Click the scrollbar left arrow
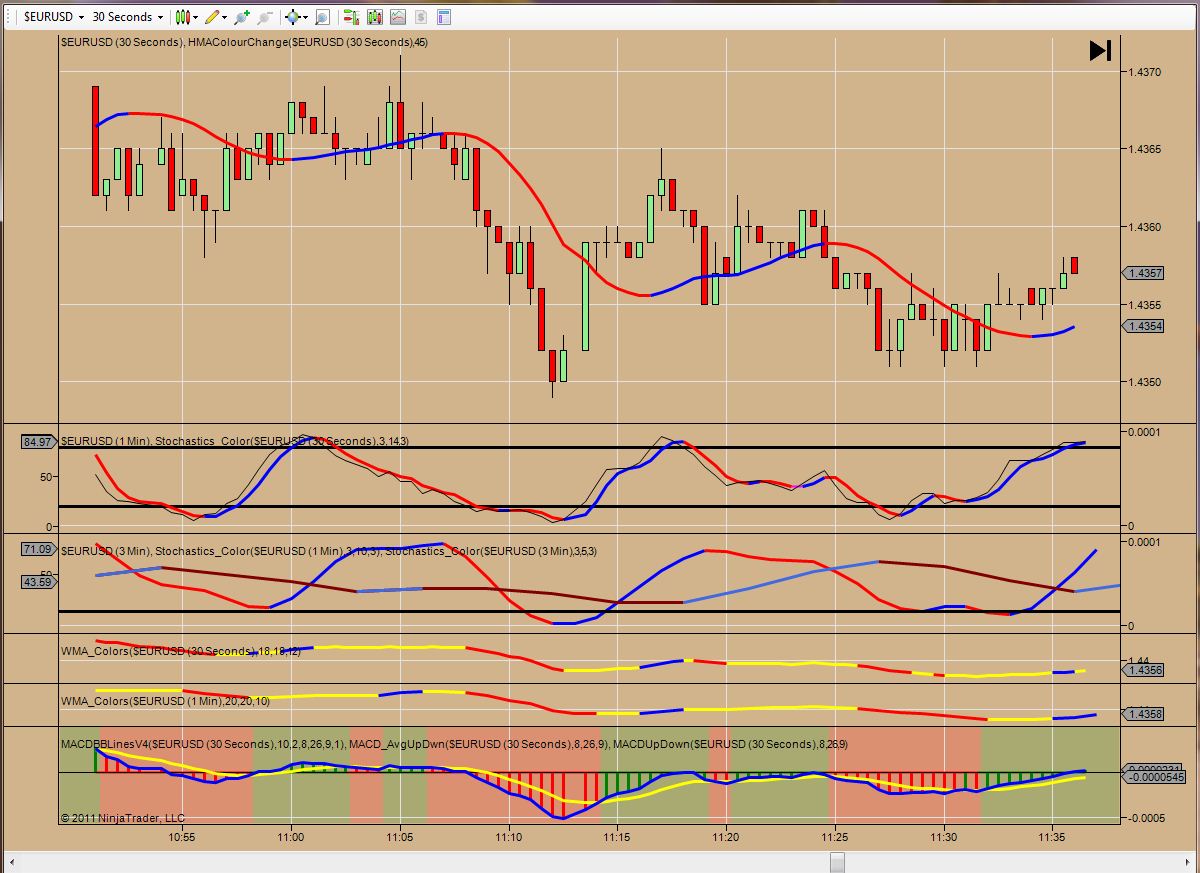 (x=10, y=862)
